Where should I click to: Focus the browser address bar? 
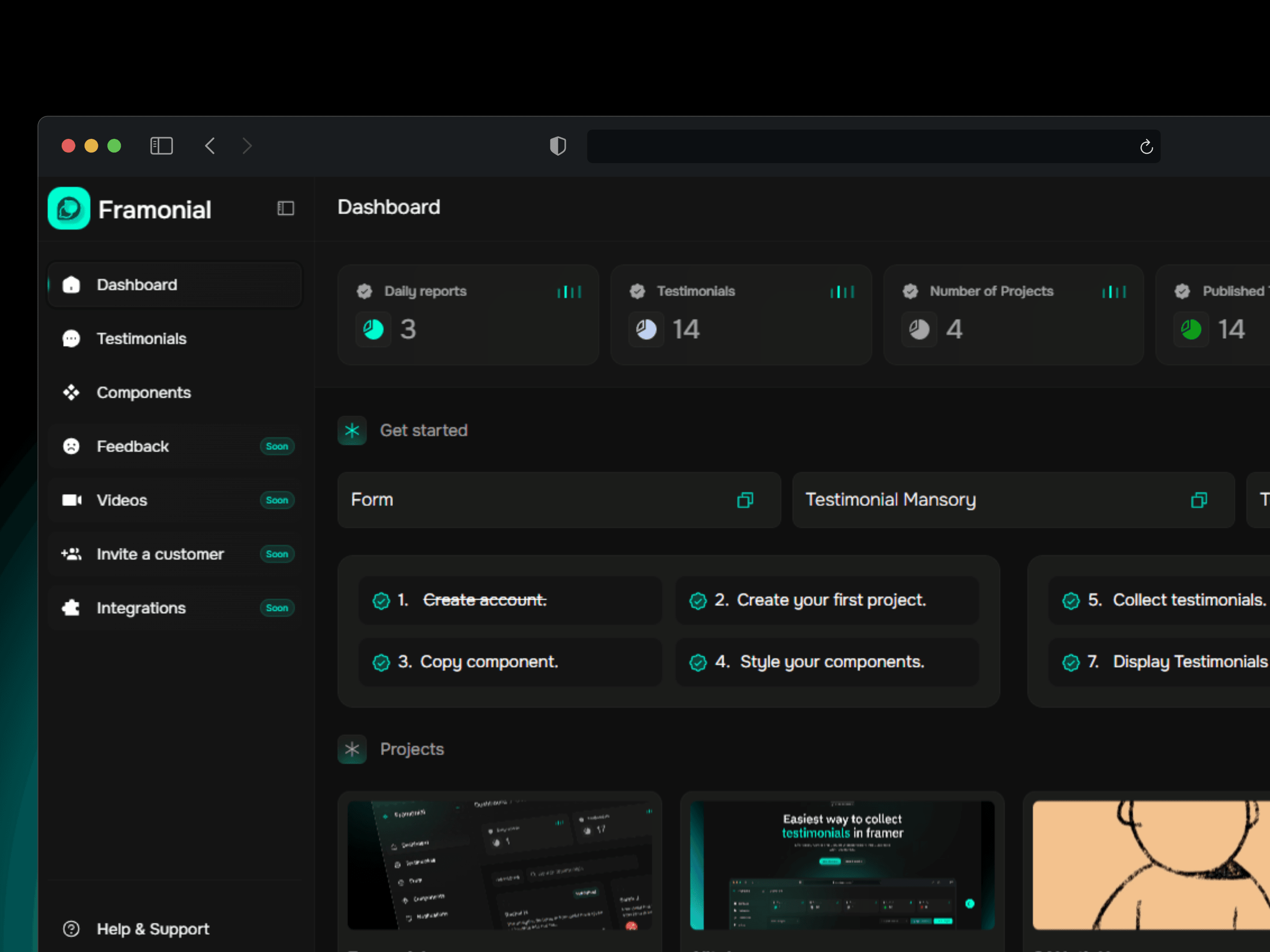pos(873,146)
